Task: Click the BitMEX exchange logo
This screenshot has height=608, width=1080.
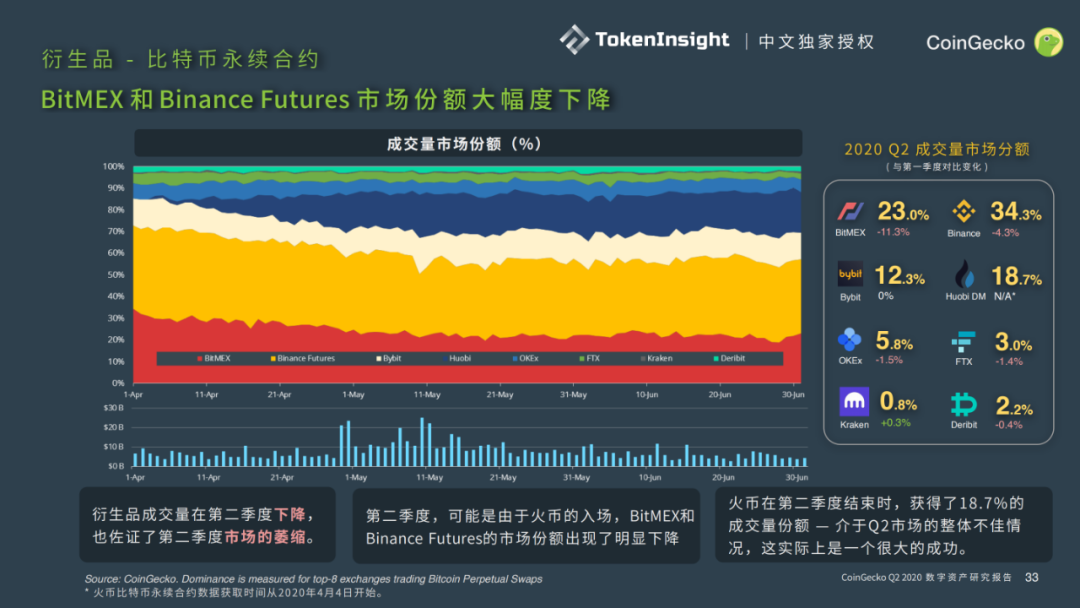Action: point(851,212)
